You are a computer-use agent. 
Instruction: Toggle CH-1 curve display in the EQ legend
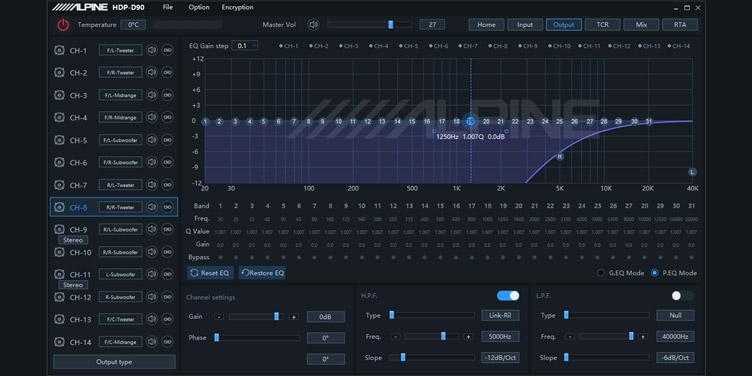coord(288,46)
